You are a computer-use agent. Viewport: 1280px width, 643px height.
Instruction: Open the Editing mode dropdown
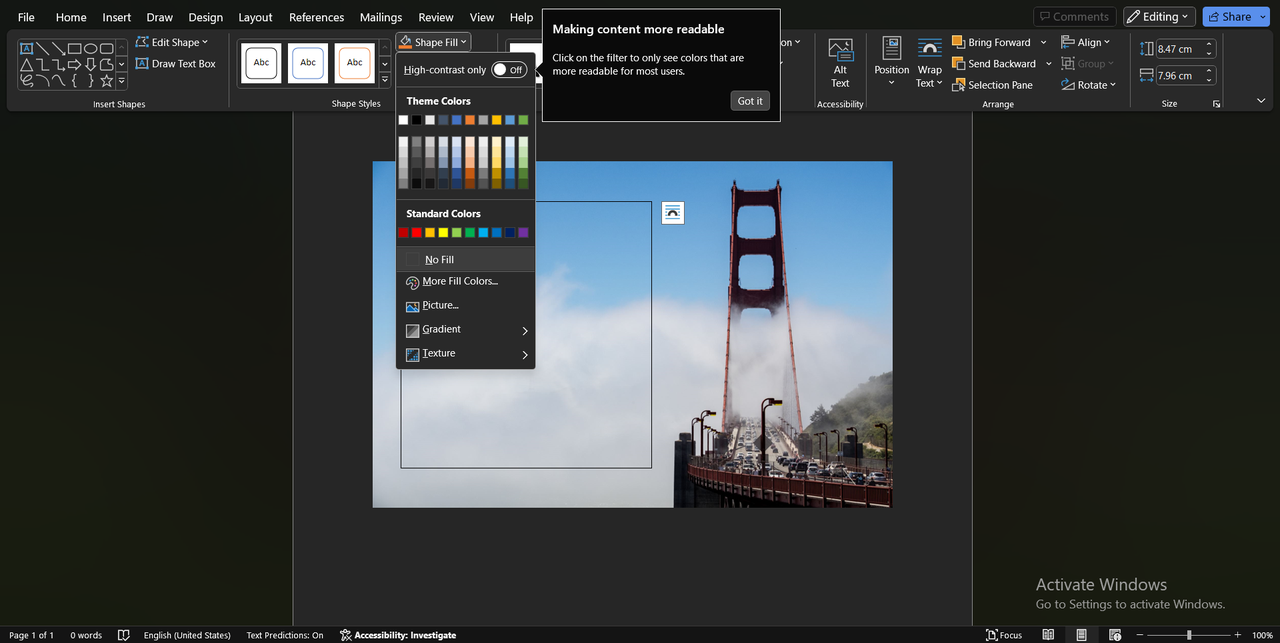[x=1159, y=17]
